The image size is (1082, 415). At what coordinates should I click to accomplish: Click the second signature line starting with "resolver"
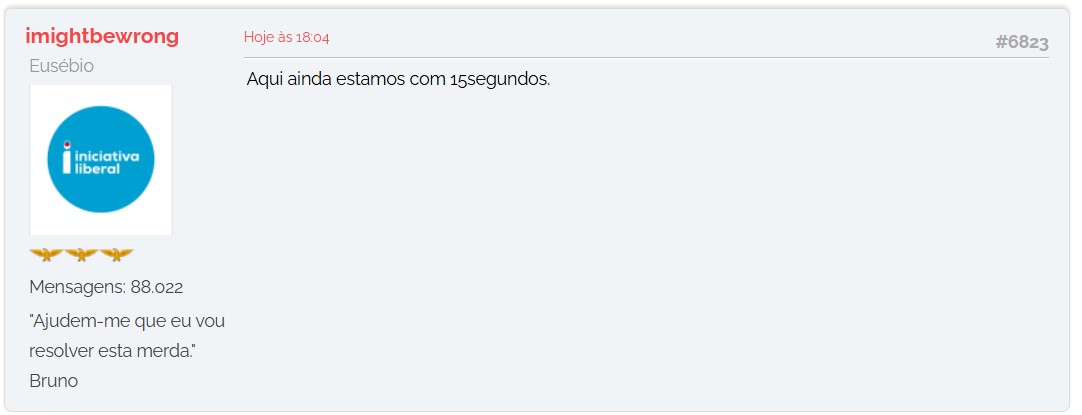tap(113, 351)
